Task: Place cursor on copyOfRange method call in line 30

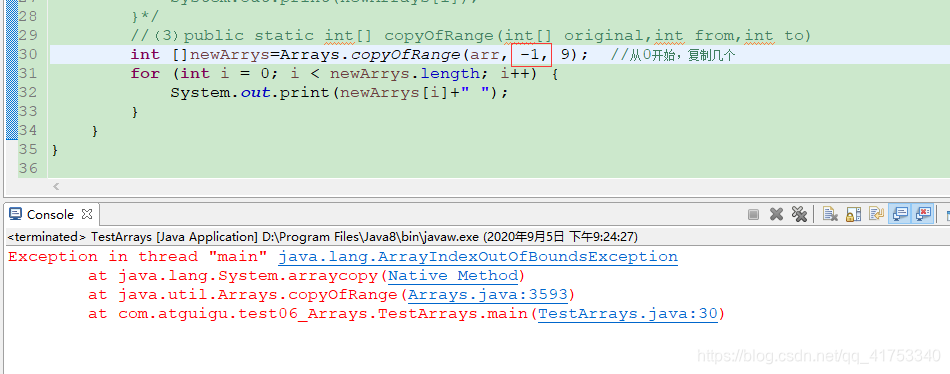Action: click(x=407, y=55)
